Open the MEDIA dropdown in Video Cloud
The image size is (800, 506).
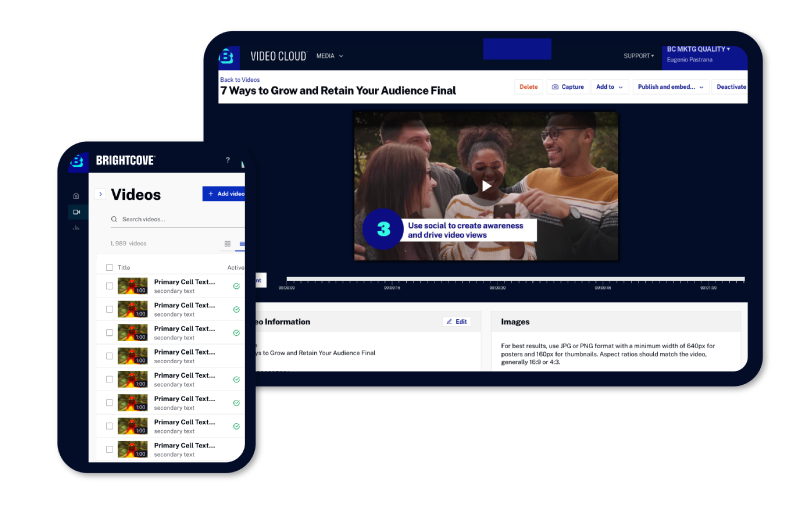pos(330,56)
